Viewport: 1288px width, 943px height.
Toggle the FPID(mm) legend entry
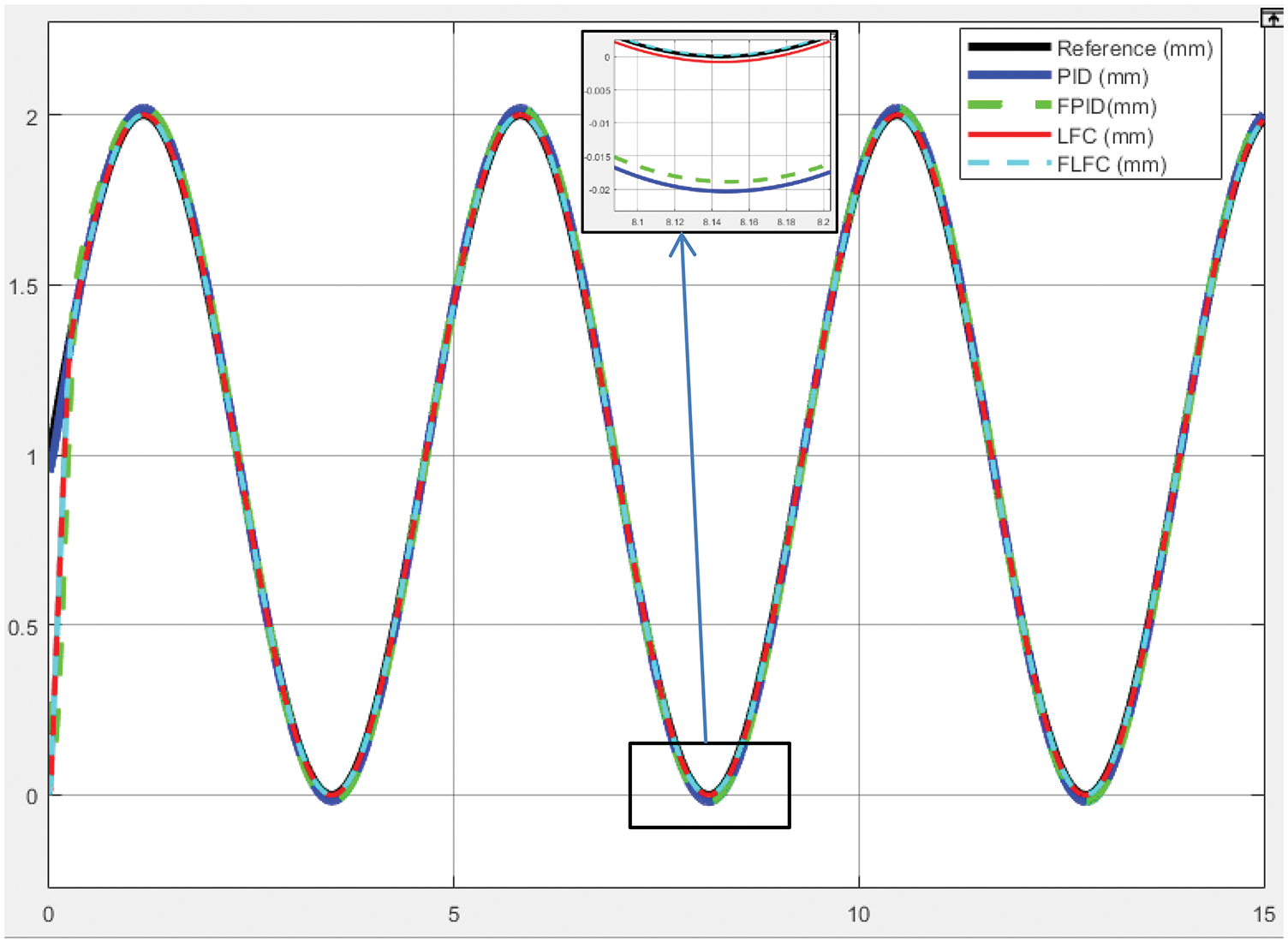pos(1106,107)
